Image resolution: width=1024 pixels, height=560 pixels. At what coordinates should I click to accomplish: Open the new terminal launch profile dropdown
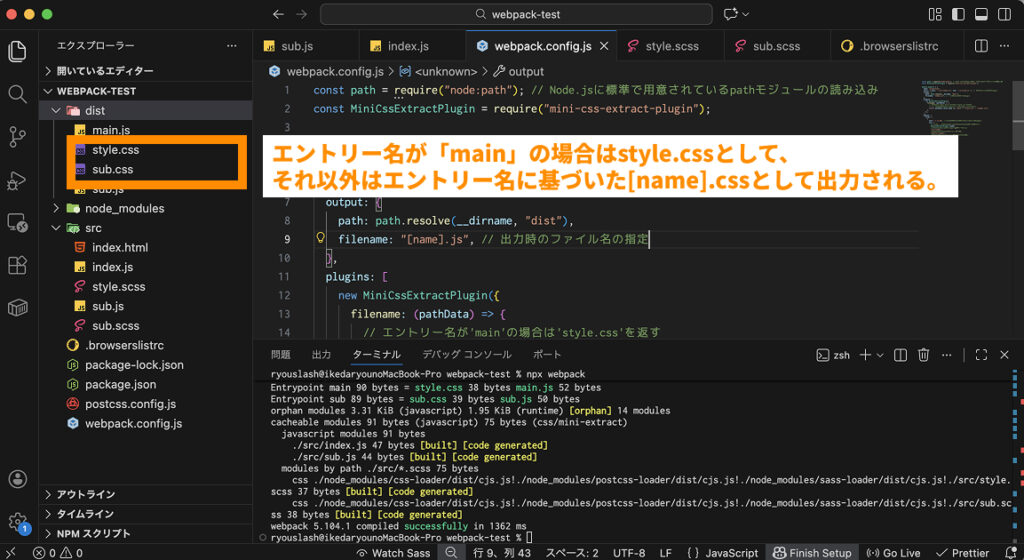coord(881,355)
